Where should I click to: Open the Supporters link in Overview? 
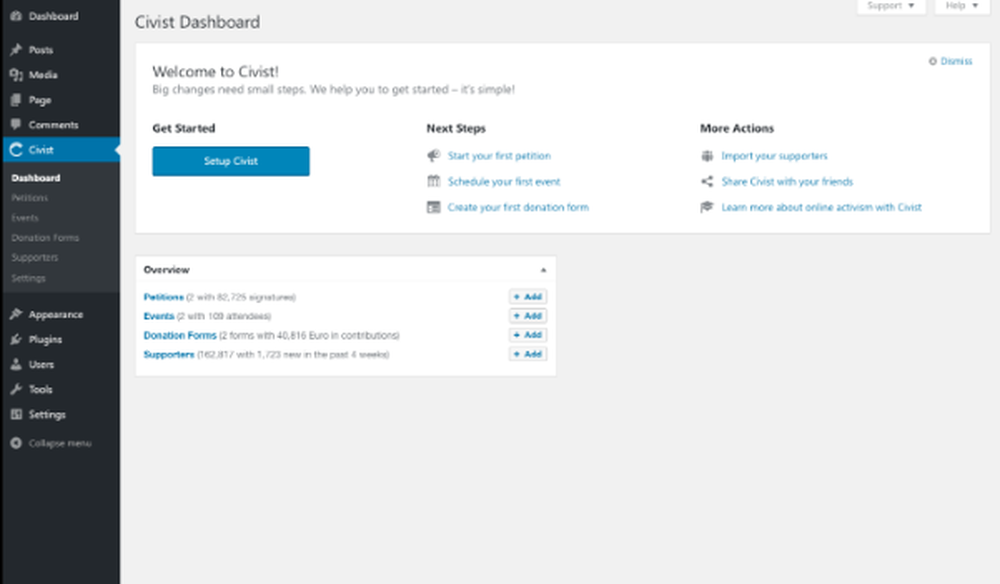click(x=168, y=354)
